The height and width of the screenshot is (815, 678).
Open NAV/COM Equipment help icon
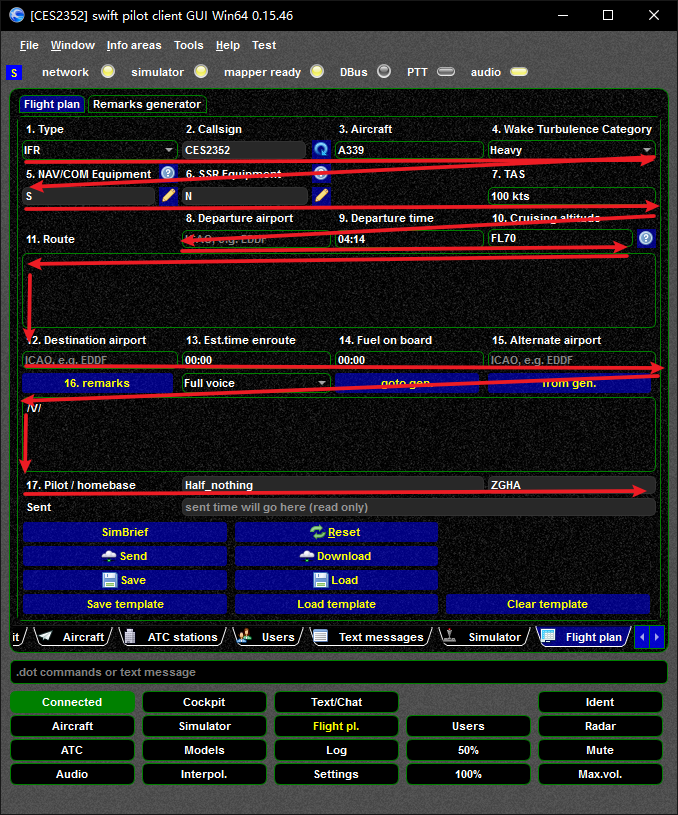click(x=168, y=173)
